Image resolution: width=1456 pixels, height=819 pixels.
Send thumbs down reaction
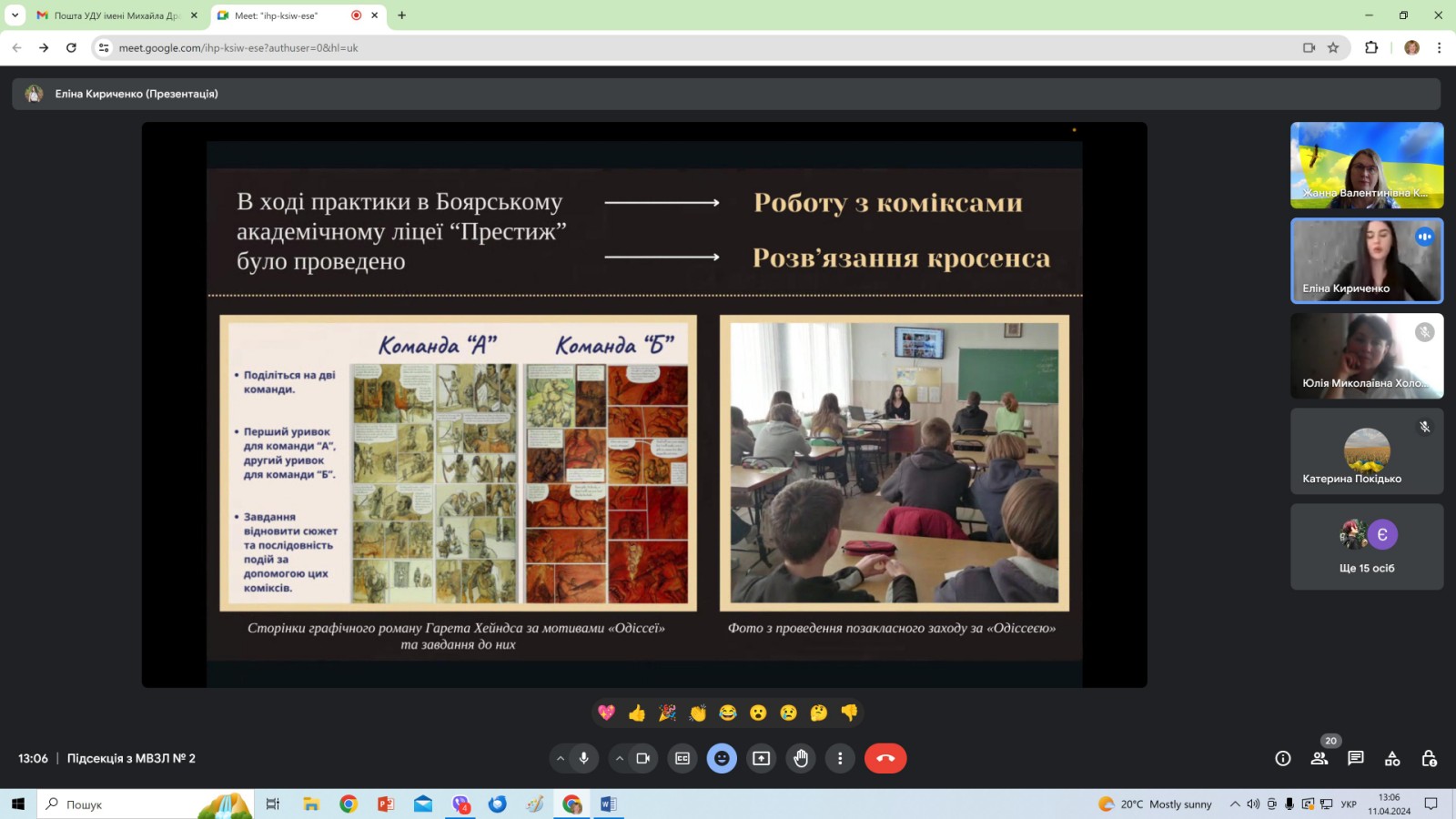849,713
